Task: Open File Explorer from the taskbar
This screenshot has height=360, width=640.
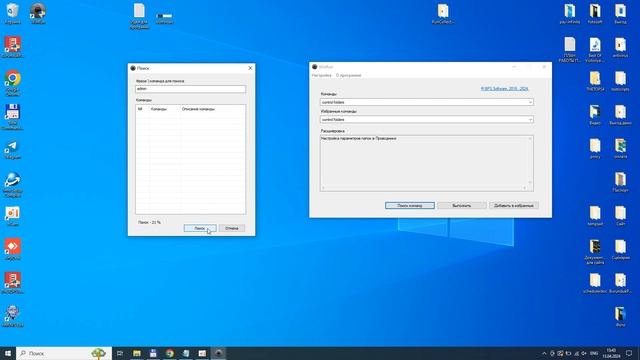Action: 137,353
